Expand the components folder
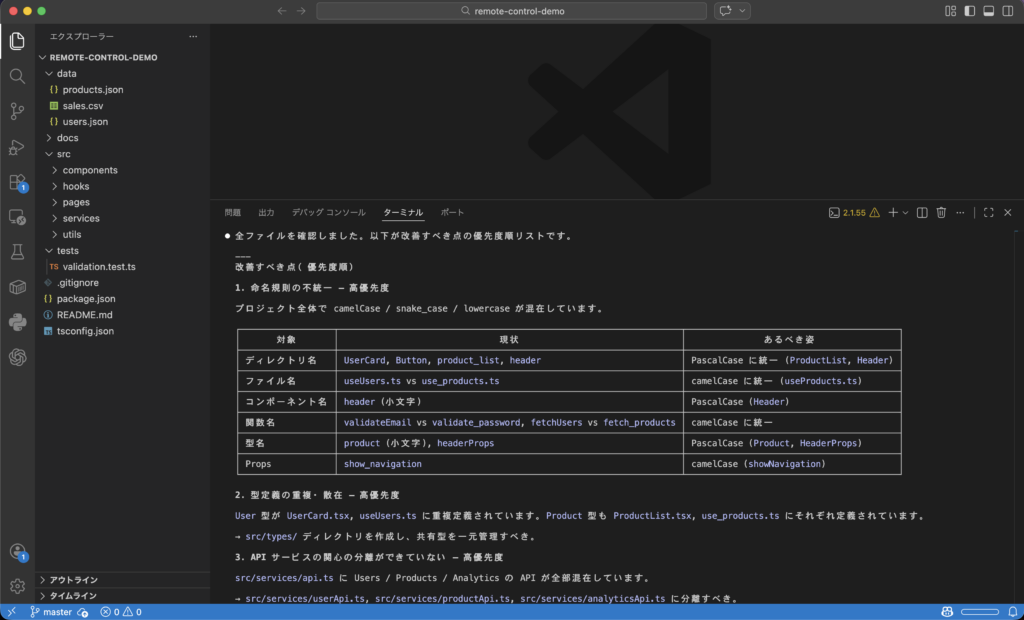The width and height of the screenshot is (1024, 620). tap(89, 170)
